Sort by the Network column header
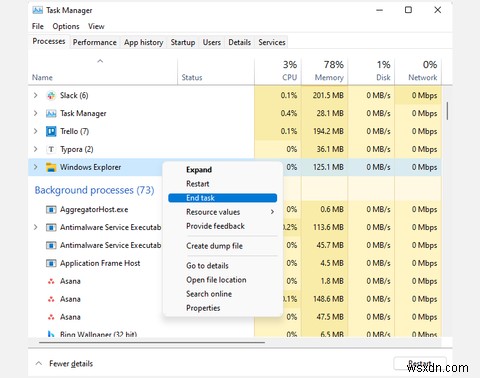 click(418, 71)
